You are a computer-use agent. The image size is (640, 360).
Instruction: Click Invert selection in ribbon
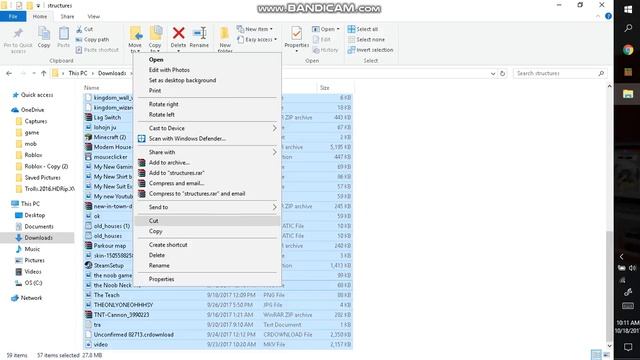[x=371, y=50]
